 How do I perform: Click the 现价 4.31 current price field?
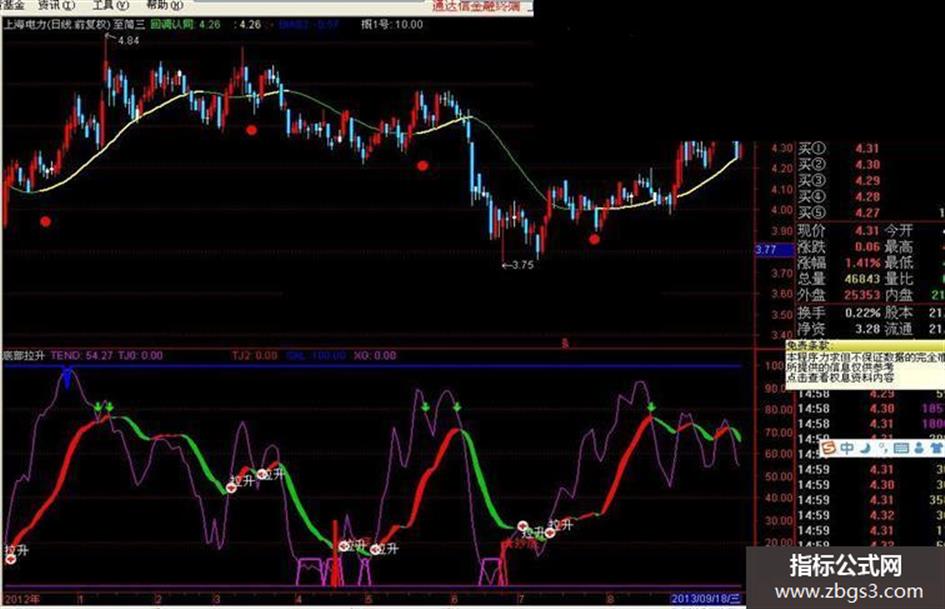pos(839,231)
